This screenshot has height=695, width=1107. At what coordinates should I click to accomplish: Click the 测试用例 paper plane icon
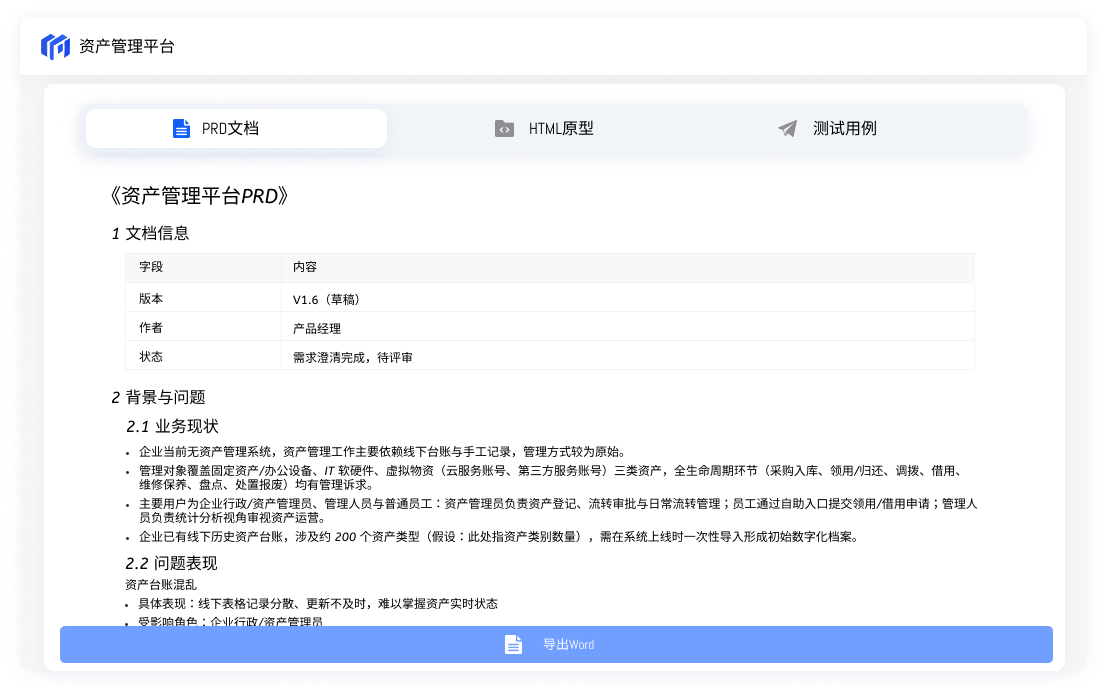tap(787, 129)
